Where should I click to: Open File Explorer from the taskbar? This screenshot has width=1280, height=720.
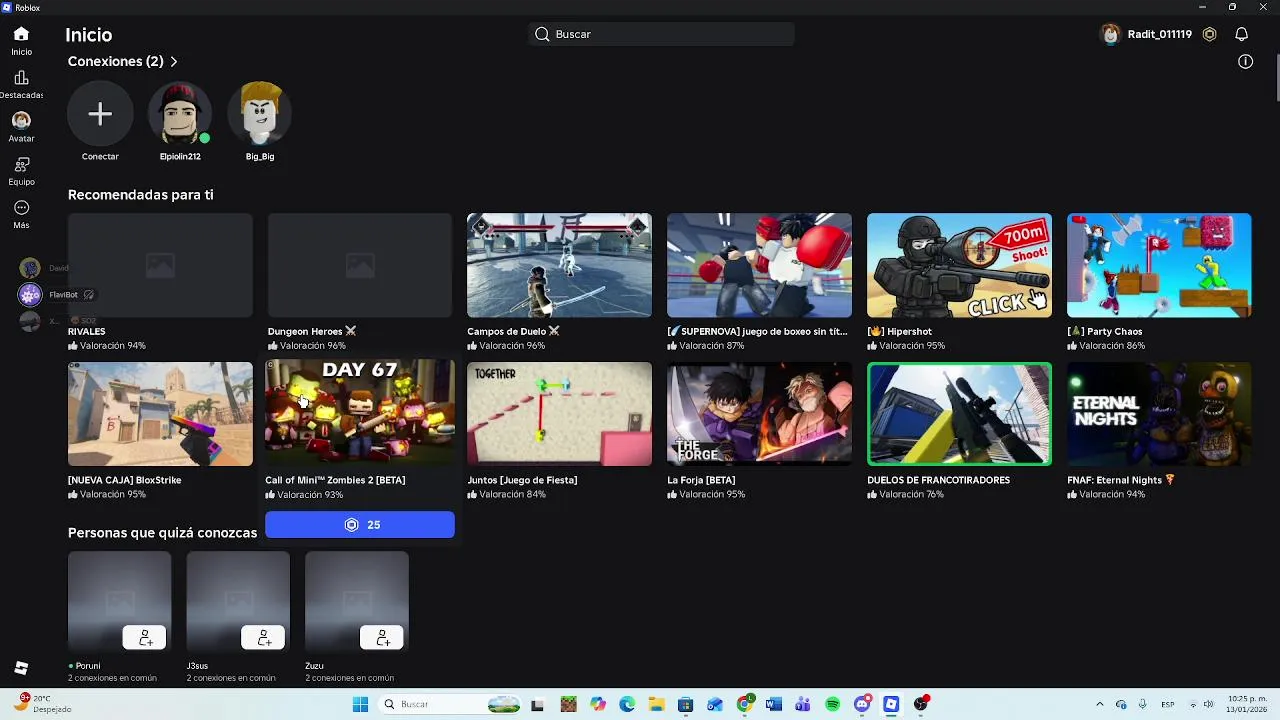[656, 704]
